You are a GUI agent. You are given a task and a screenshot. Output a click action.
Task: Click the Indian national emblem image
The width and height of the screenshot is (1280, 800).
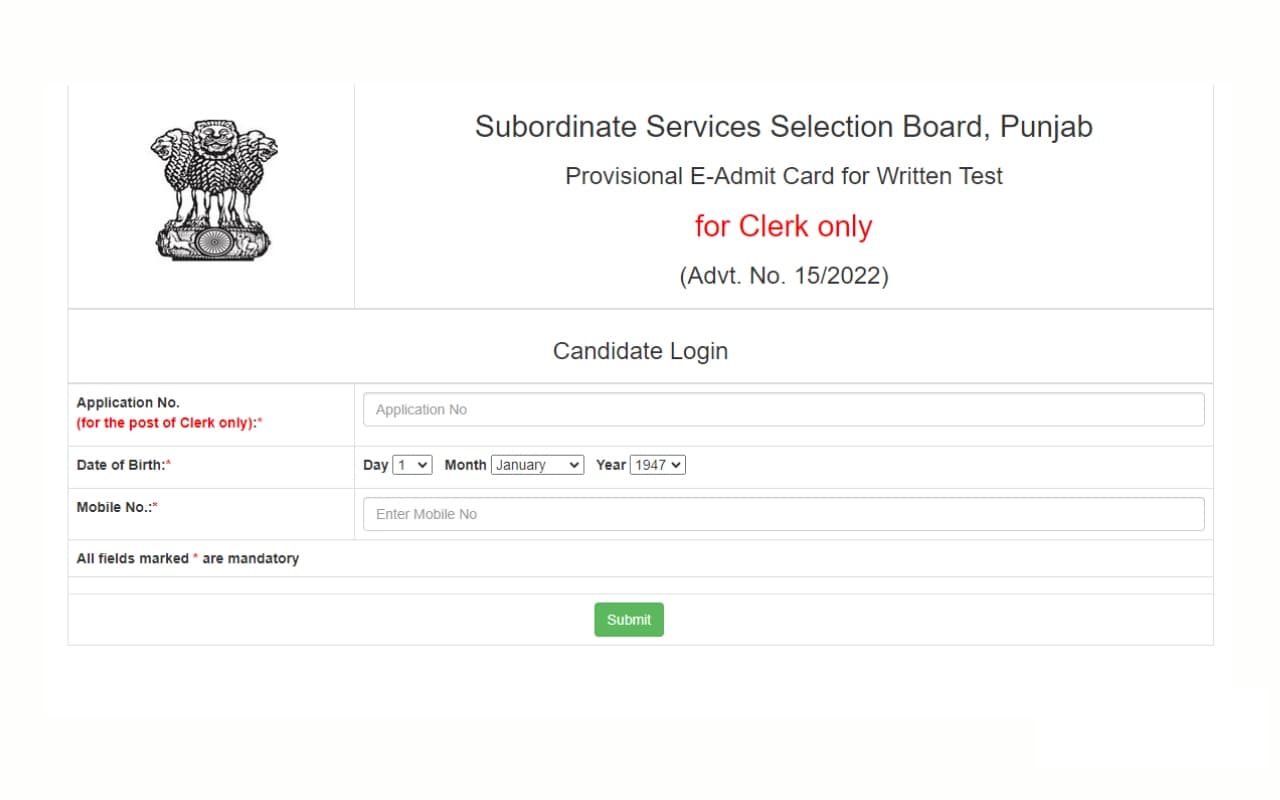point(212,190)
